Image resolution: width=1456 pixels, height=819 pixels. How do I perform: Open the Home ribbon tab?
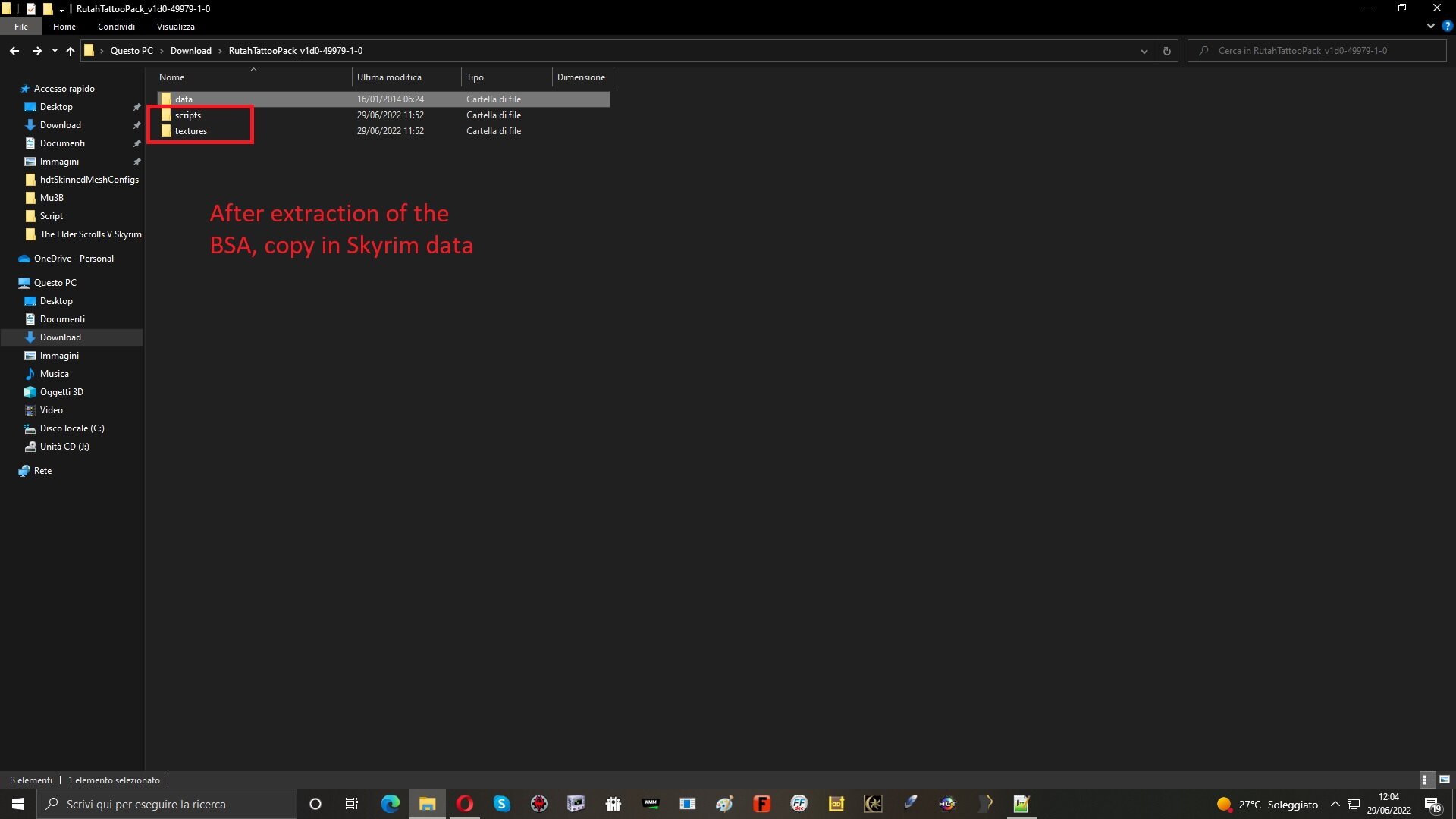click(x=64, y=27)
